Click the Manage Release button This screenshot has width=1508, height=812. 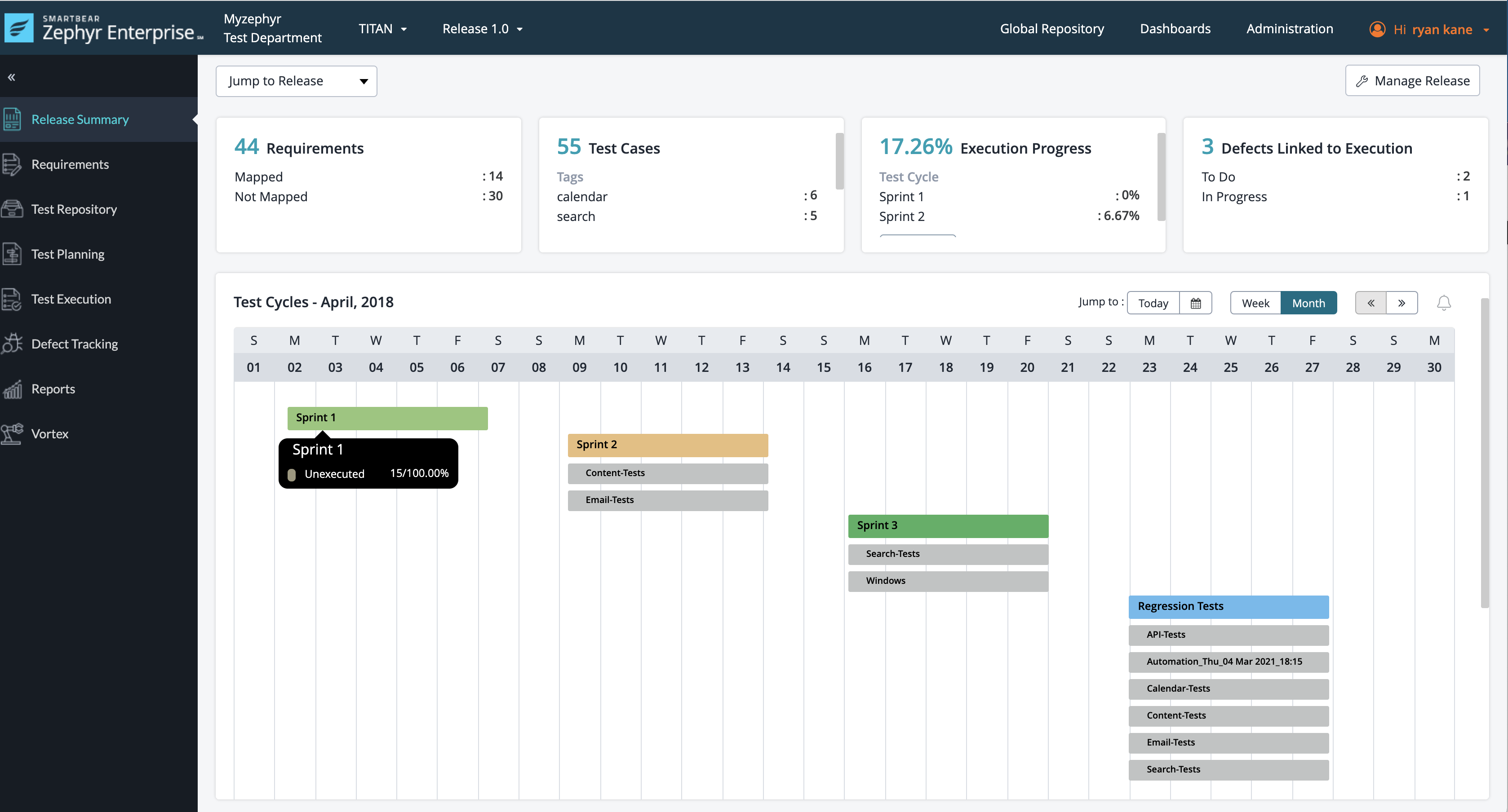click(x=1412, y=81)
